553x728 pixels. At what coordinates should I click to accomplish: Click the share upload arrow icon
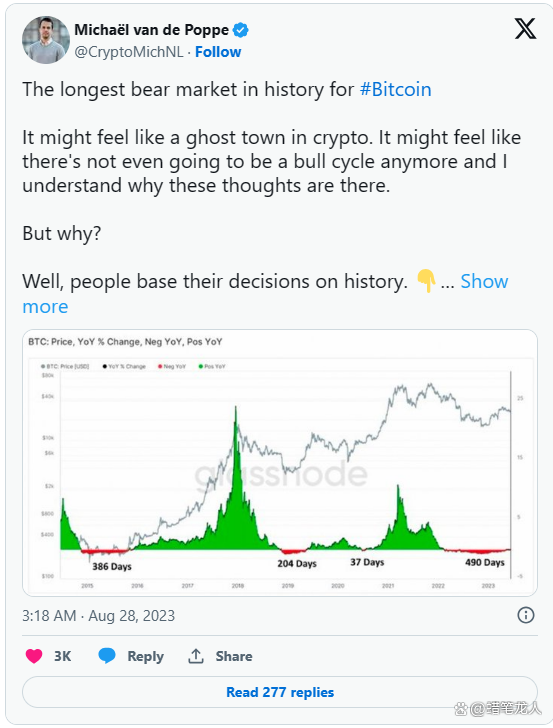(196, 656)
